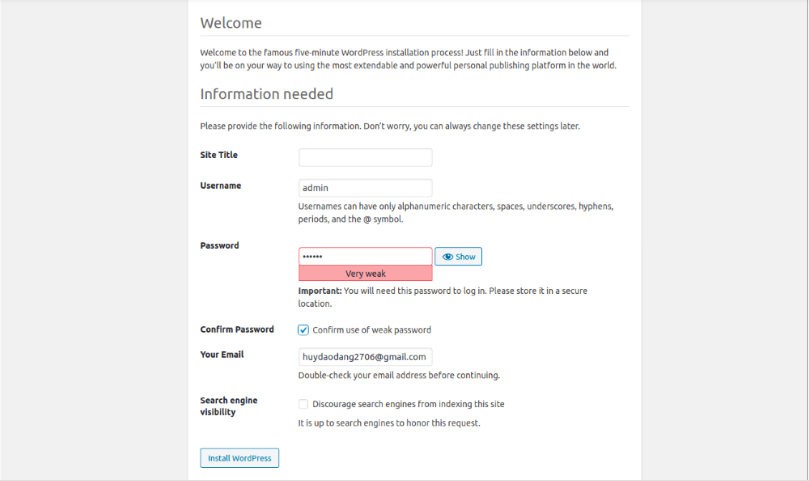Focus the Site Title text field
The image size is (809, 481).
click(365, 157)
